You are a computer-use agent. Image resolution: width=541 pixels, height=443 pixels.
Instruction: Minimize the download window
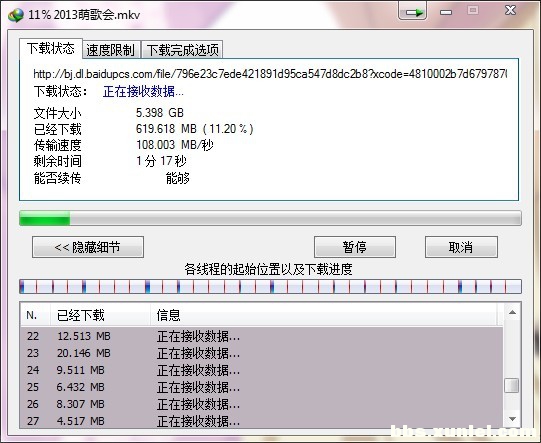pyautogui.click(x=446, y=12)
